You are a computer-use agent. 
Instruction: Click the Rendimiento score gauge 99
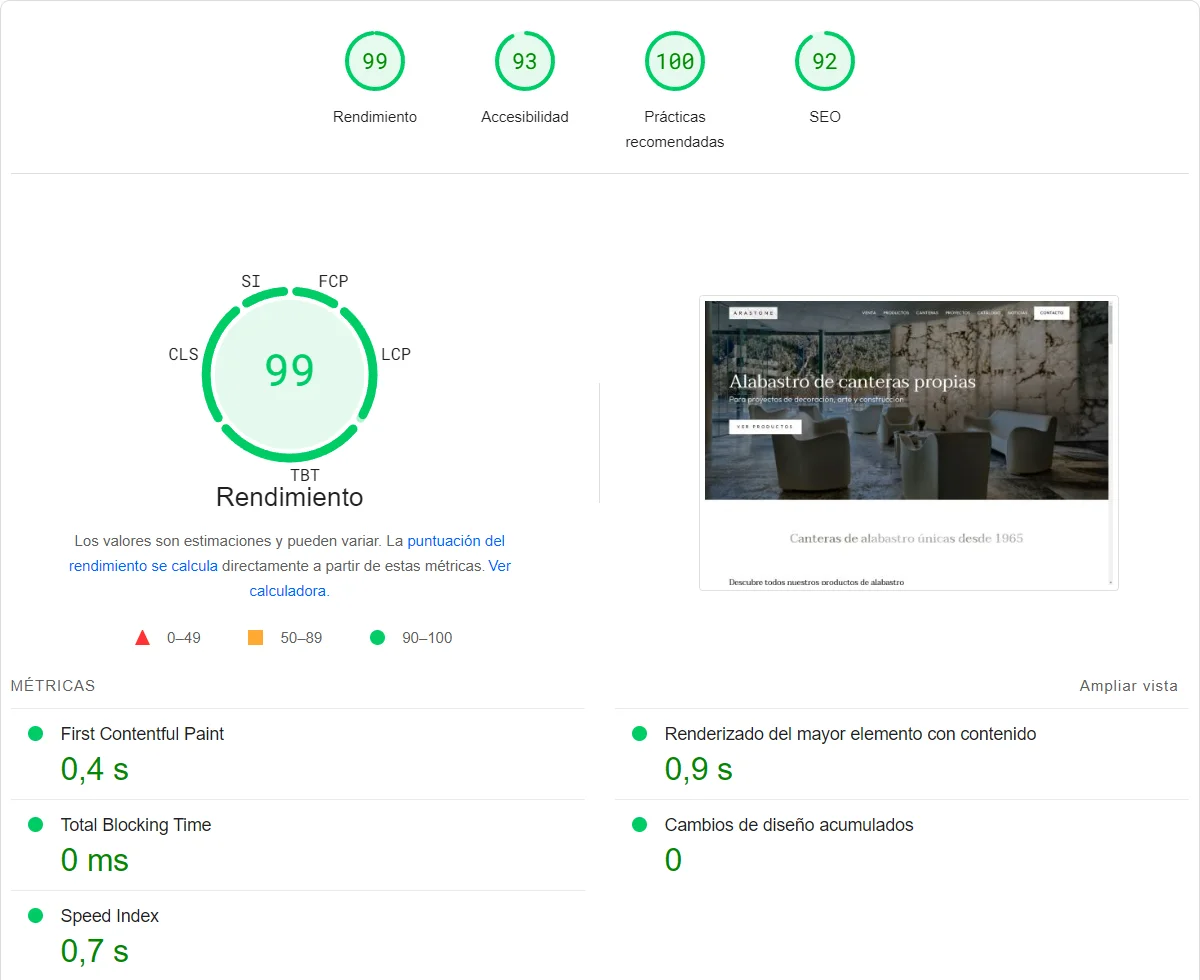coord(375,62)
